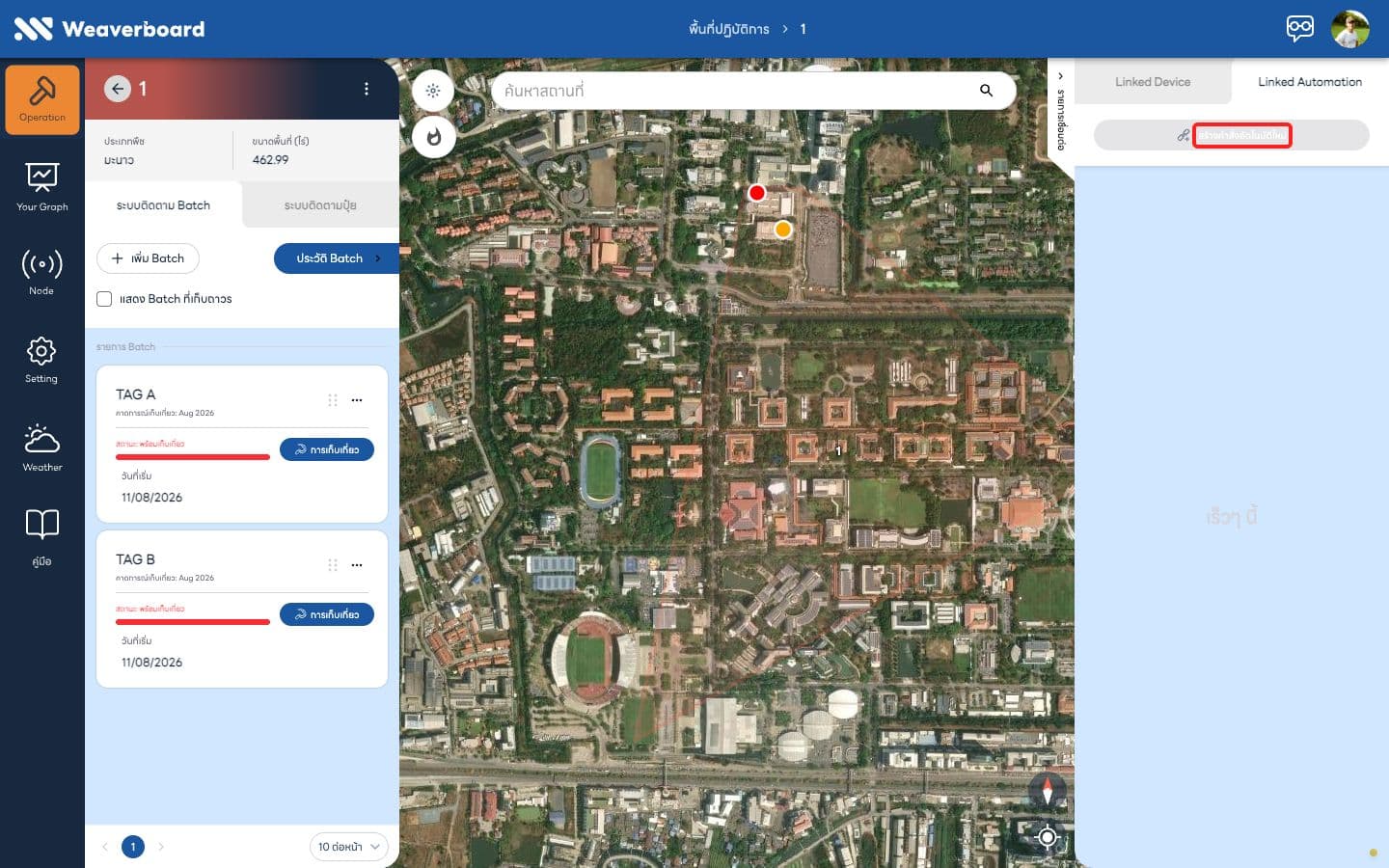The image size is (1389, 868).
Task: Go back using the arrow beside area 1
Action: tap(118, 89)
